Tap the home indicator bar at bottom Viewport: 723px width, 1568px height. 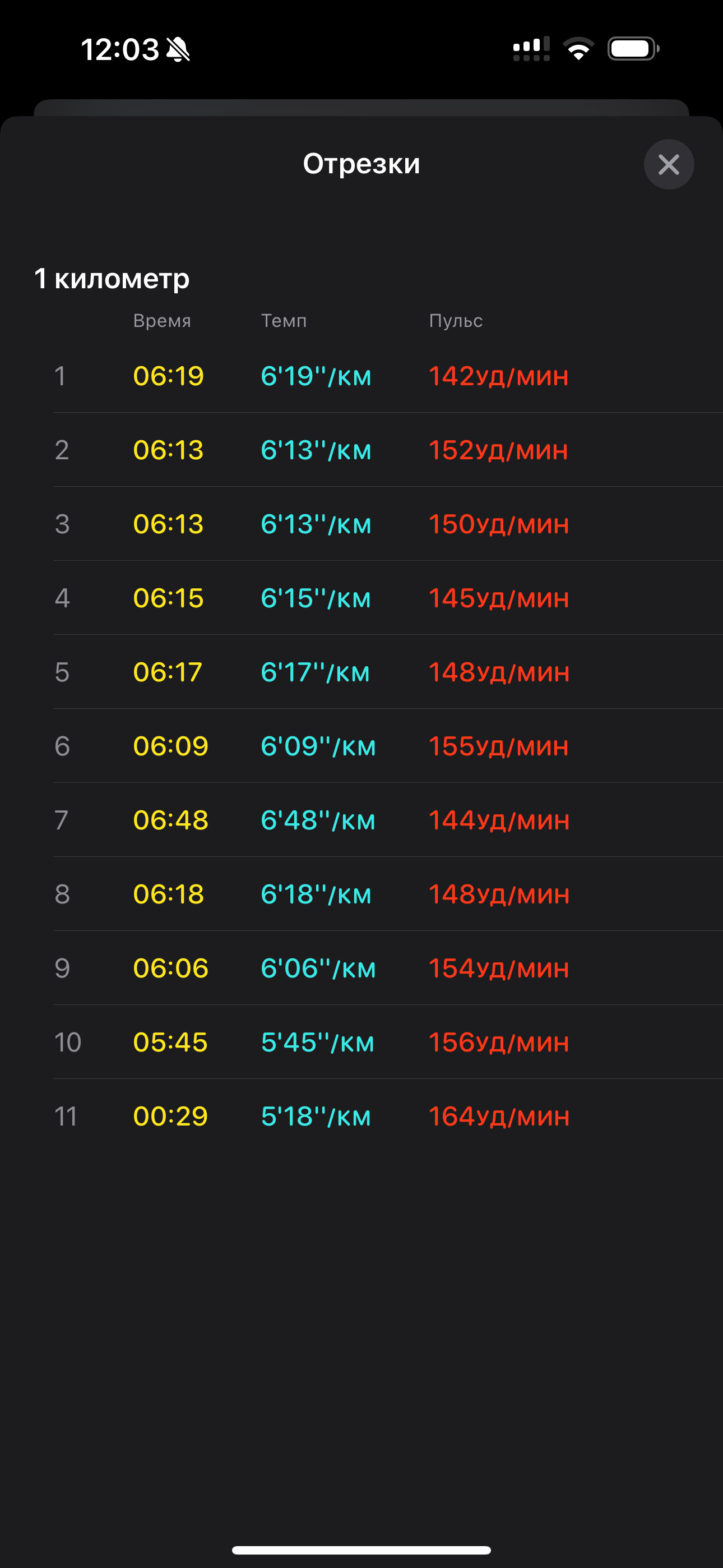(x=361, y=1549)
